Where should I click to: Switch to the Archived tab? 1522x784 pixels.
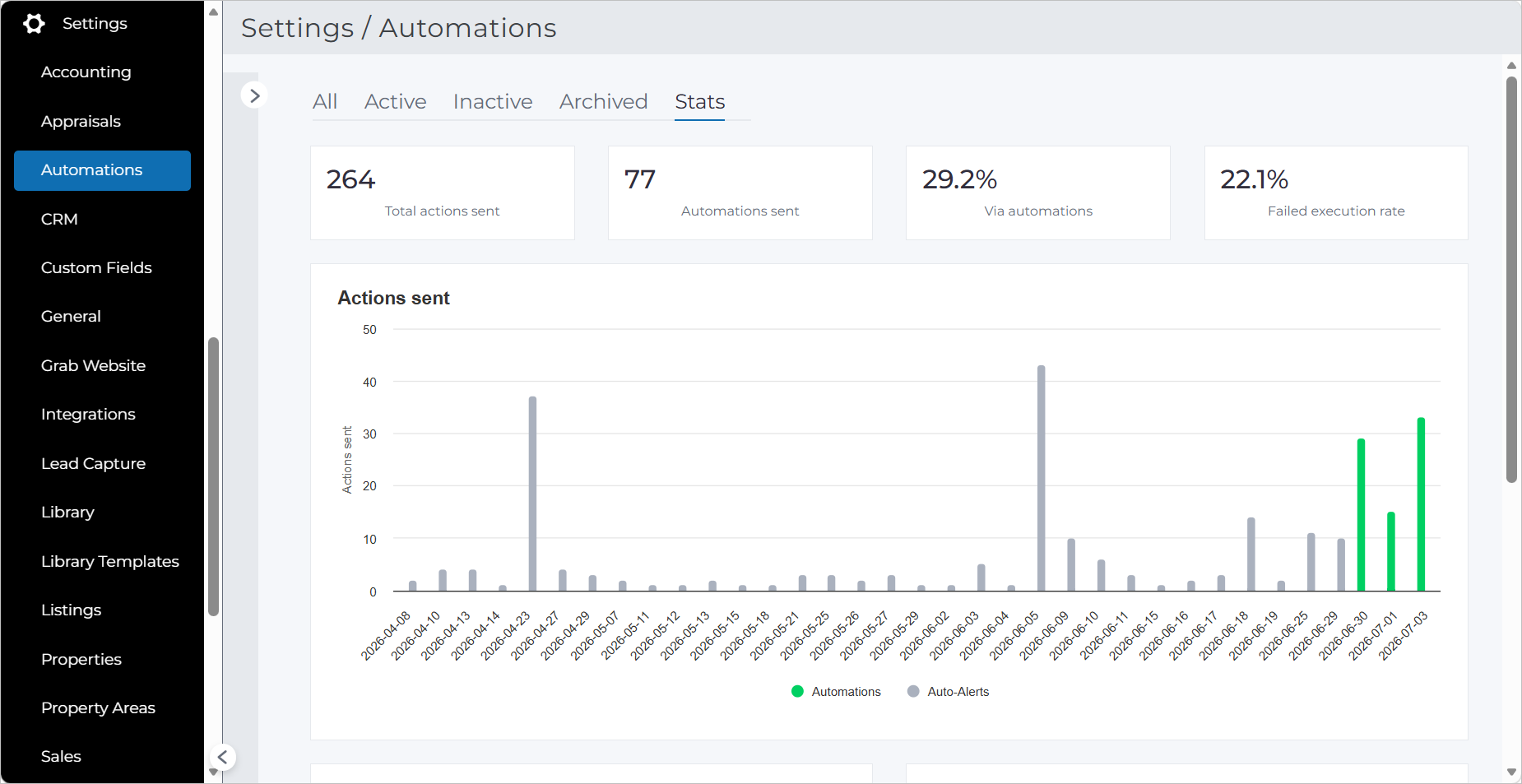click(x=603, y=101)
